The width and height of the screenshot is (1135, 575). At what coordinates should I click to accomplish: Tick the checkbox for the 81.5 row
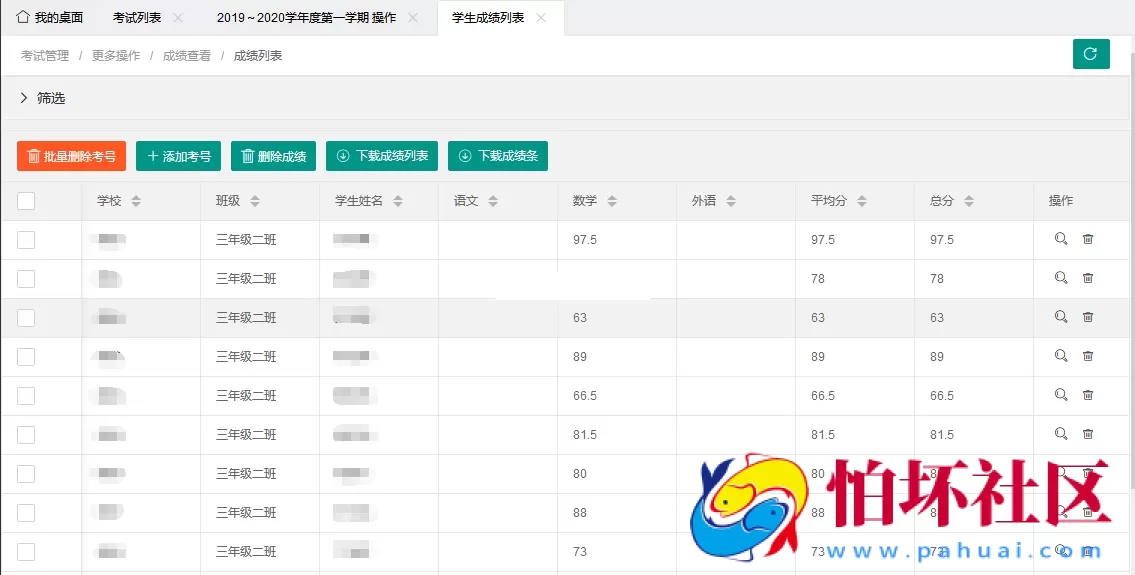click(26, 435)
